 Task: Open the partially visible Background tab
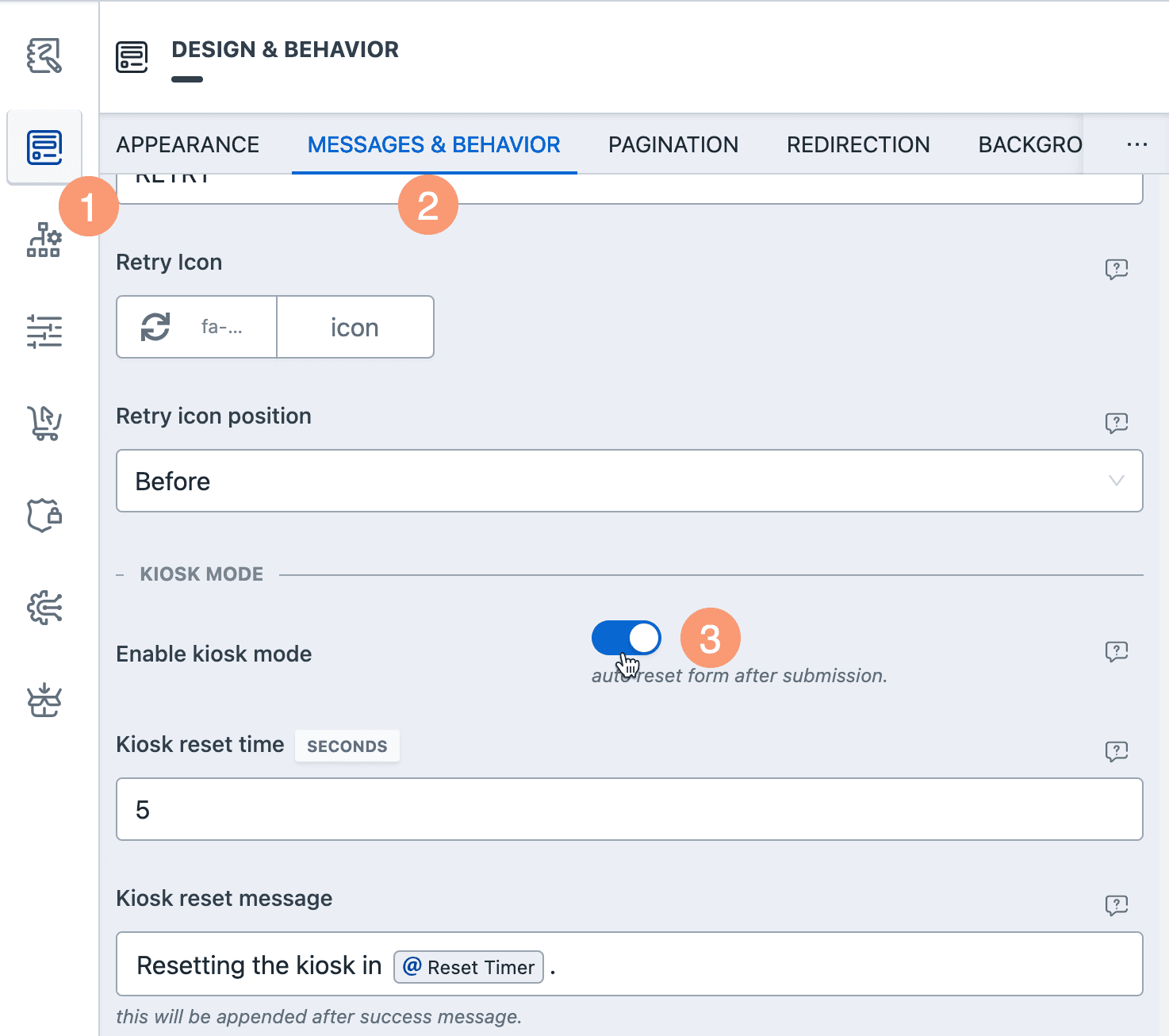click(x=1030, y=144)
